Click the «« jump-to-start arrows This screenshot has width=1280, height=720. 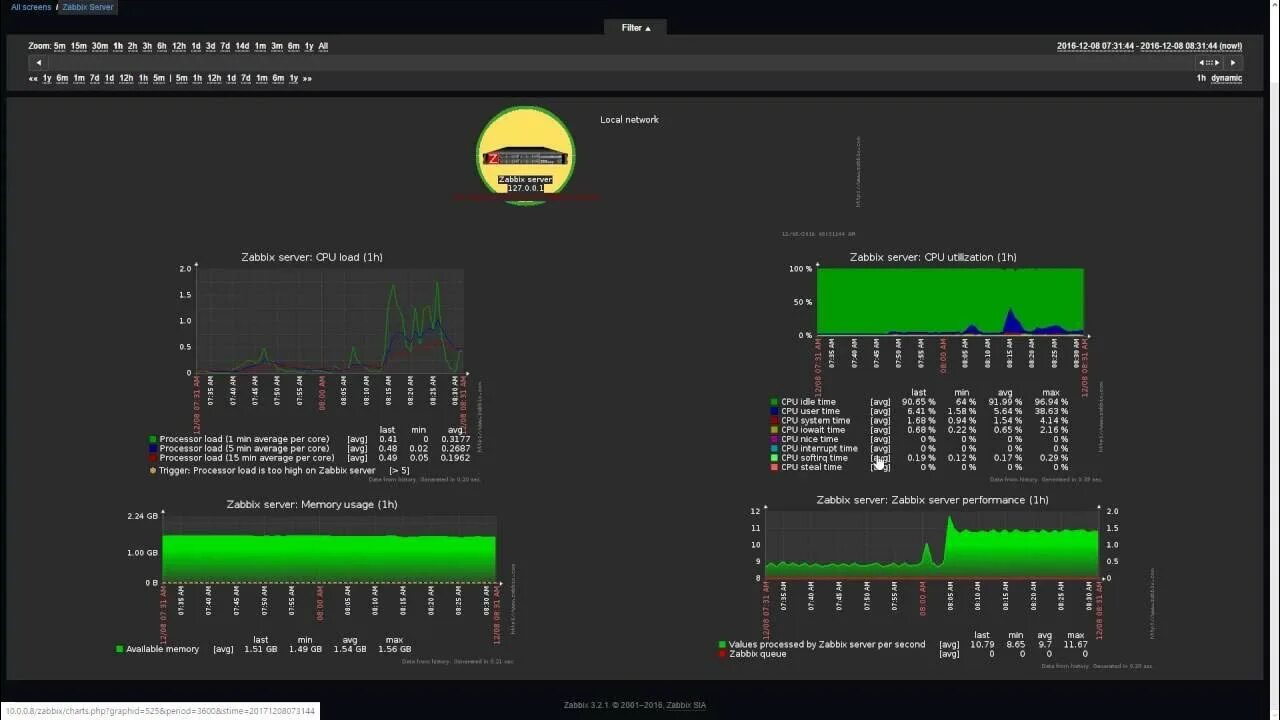33,78
